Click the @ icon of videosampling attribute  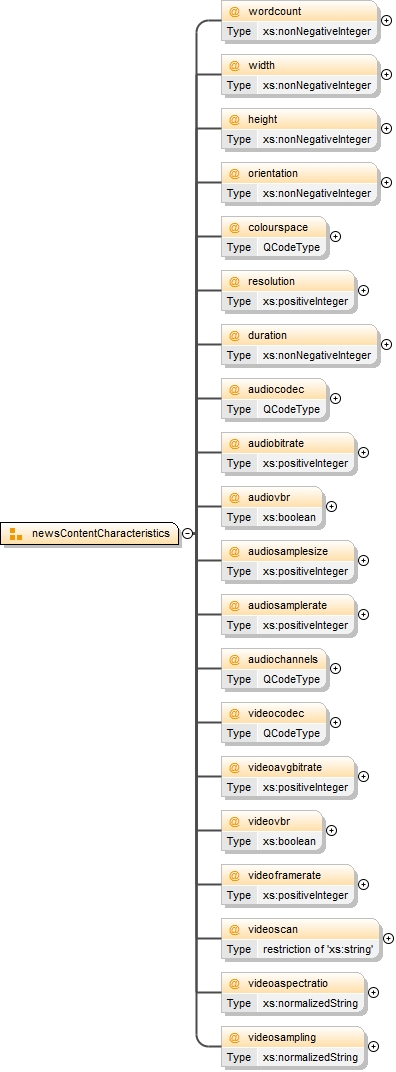tap(235, 1038)
